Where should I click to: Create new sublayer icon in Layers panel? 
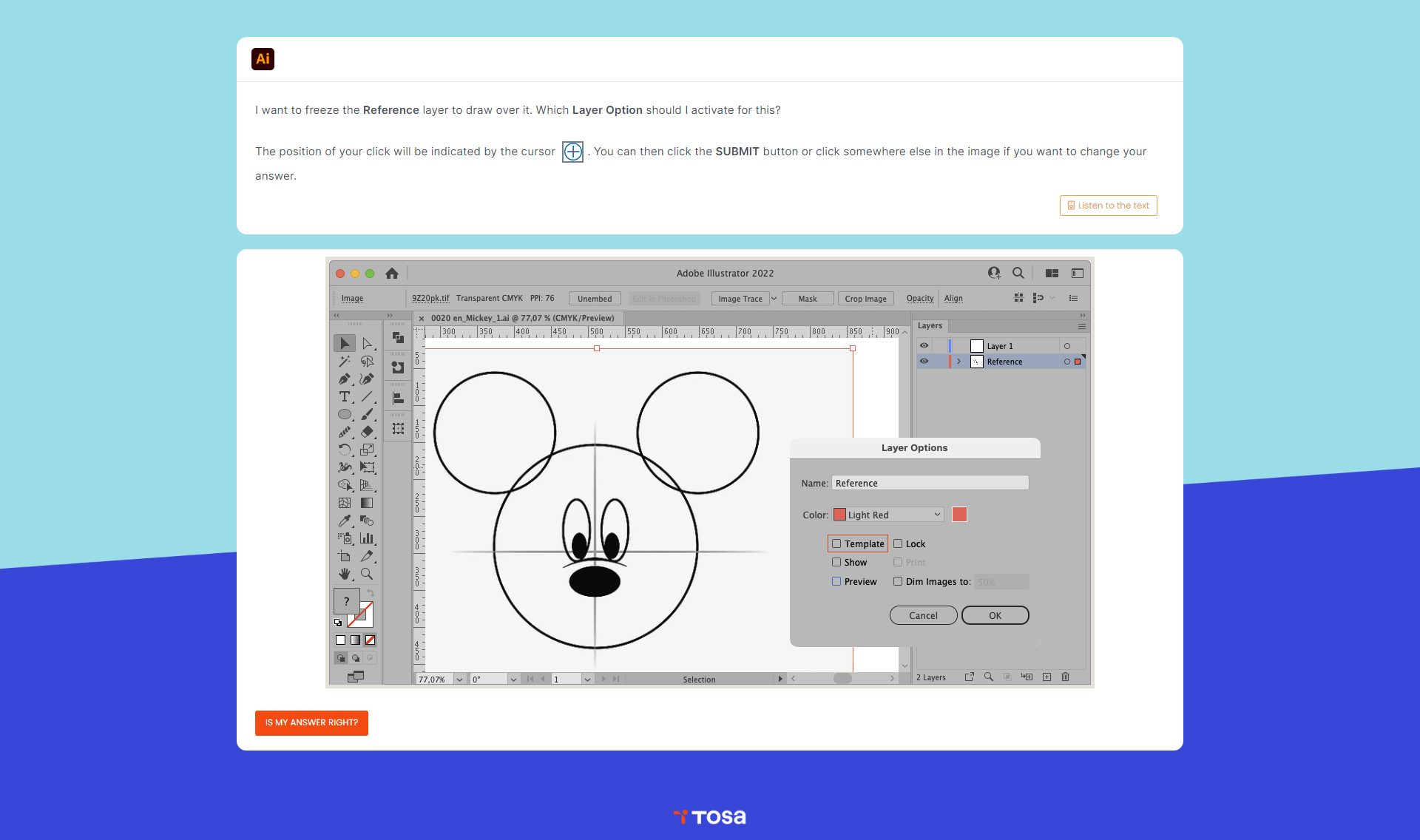click(x=1027, y=677)
